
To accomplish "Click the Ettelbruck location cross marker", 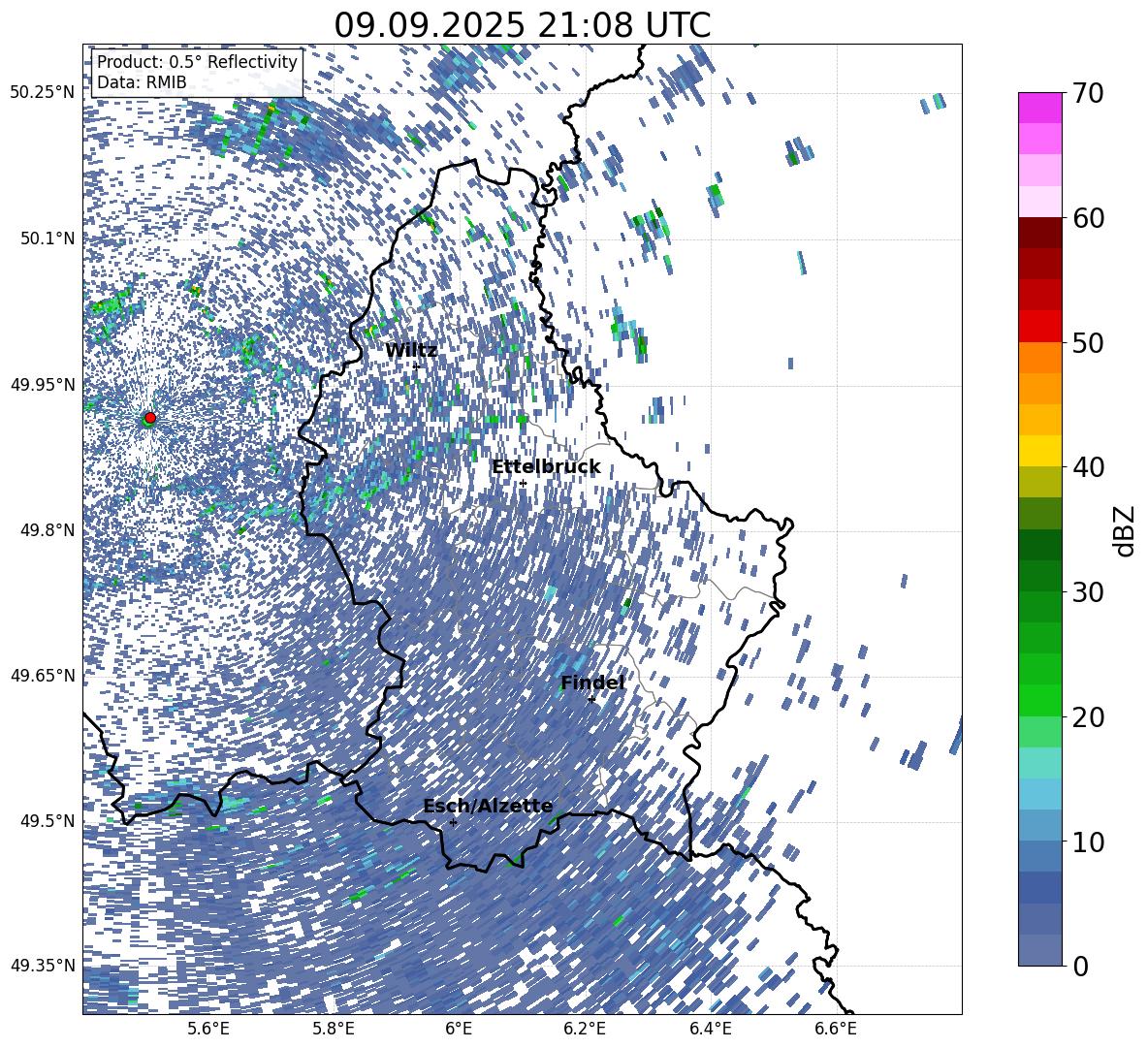I will 523,483.
